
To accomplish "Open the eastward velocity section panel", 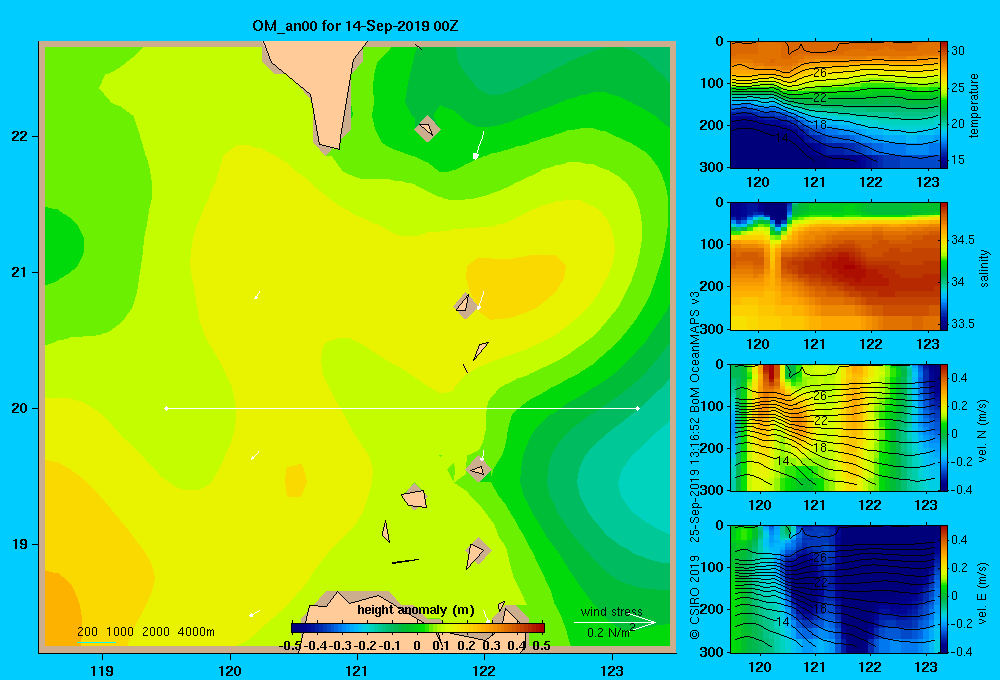I will coord(835,589).
